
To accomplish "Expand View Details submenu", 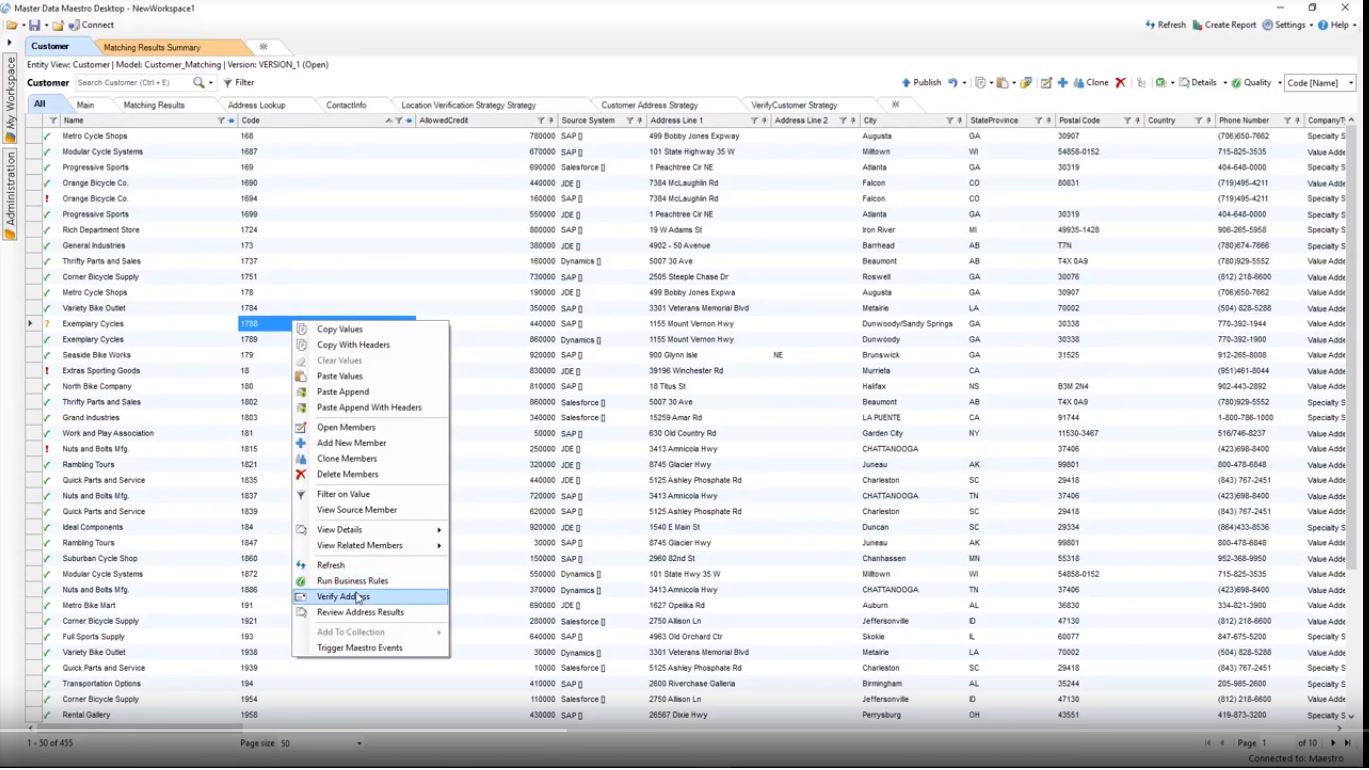I will [x=370, y=530].
